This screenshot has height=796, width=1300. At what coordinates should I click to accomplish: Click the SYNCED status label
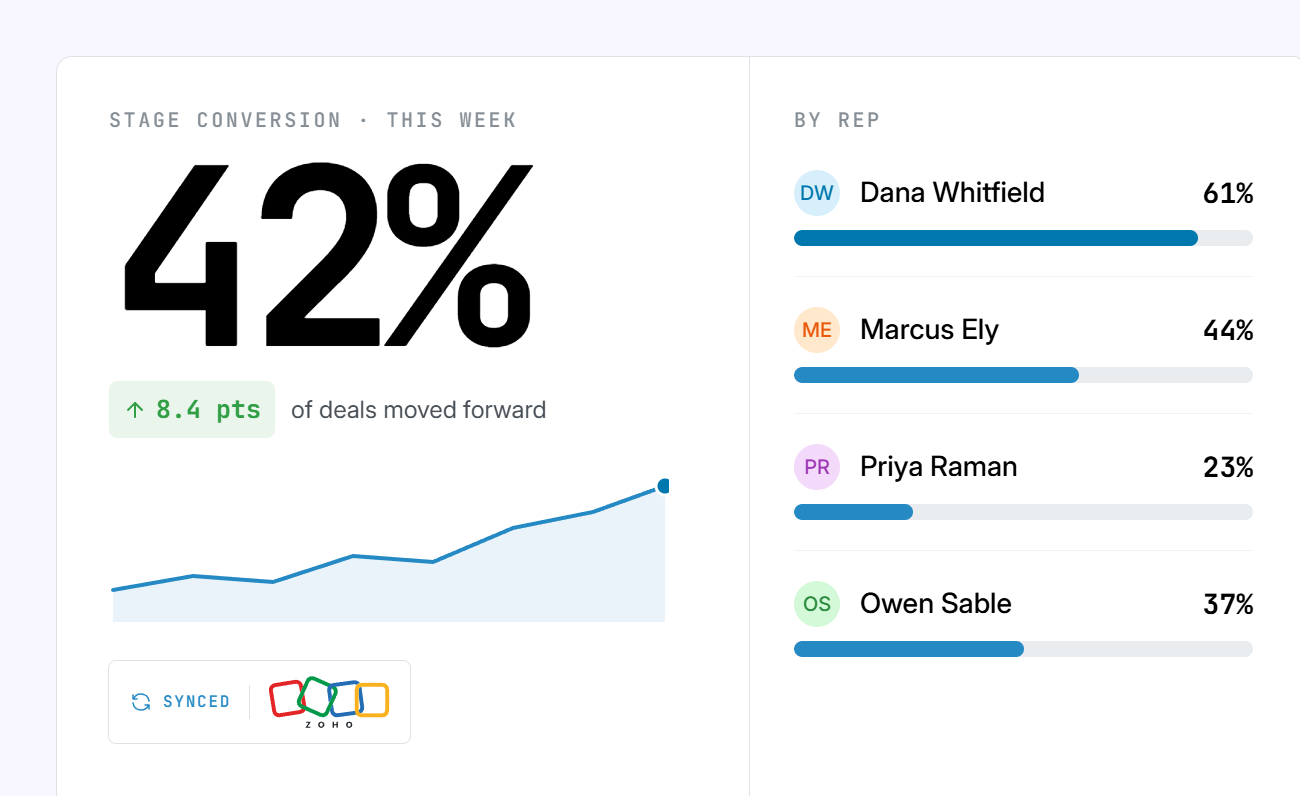pos(196,702)
